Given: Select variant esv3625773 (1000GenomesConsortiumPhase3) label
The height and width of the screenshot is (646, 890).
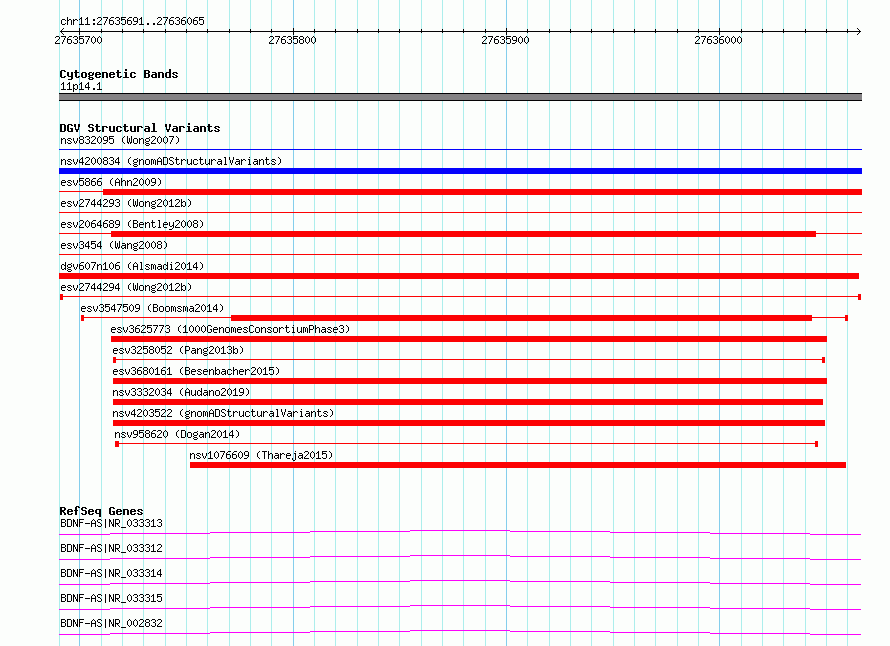Looking at the screenshot, I should (230, 329).
